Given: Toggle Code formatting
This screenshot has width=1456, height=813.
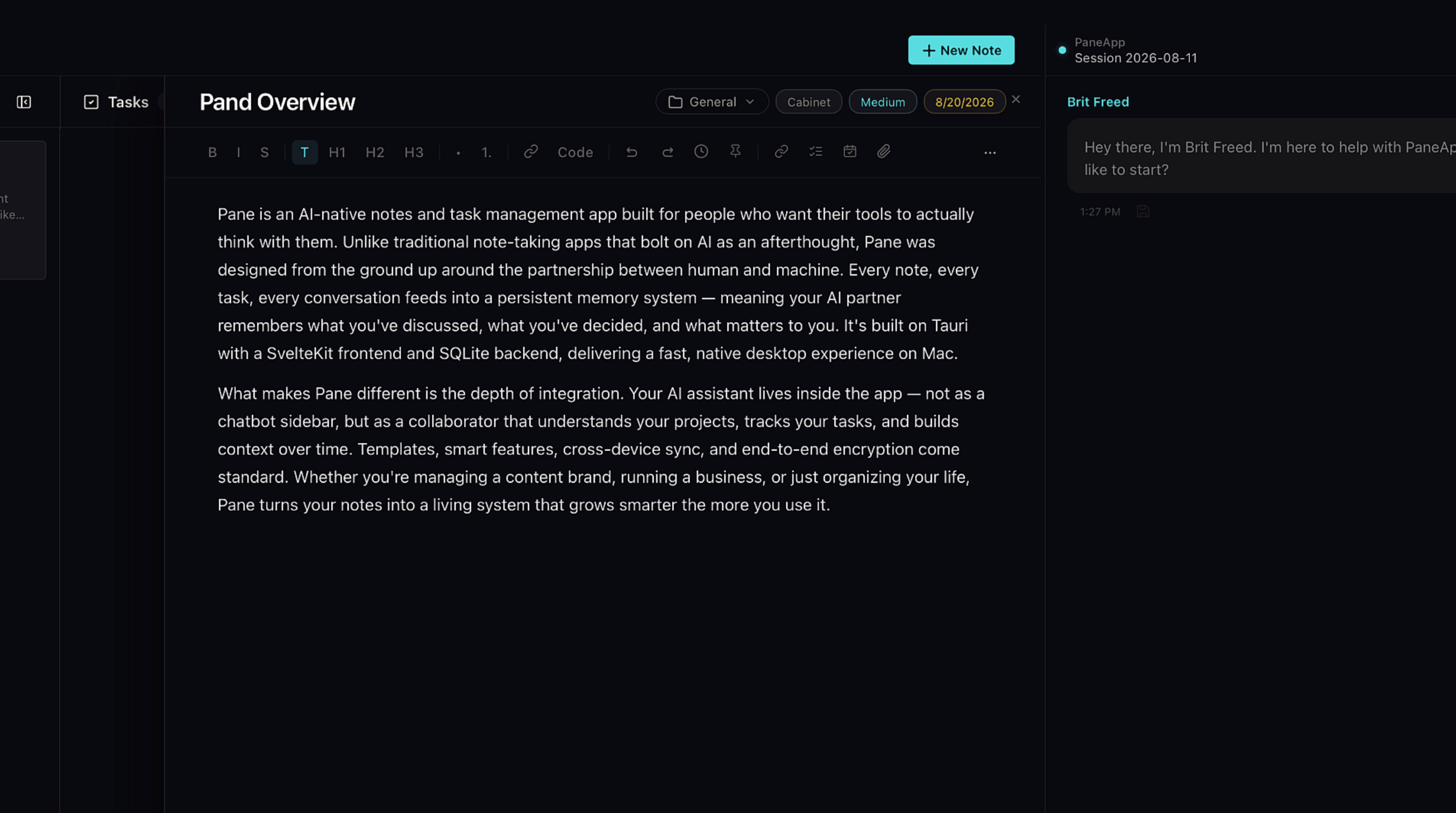Looking at the screenshot, I should coord(575,152).
